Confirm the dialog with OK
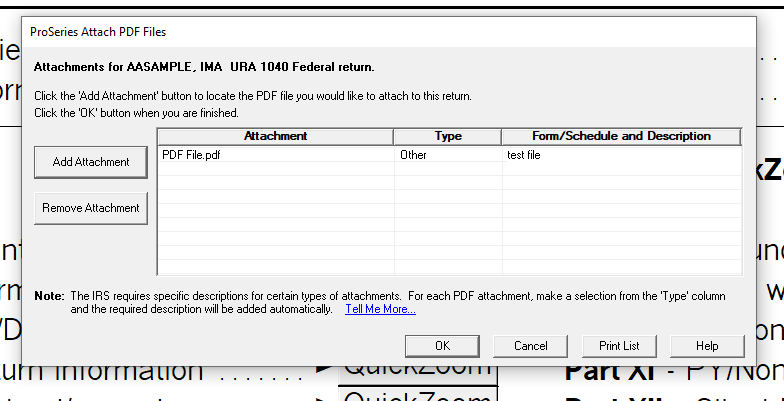784x401 pixels. pos(442,346)
